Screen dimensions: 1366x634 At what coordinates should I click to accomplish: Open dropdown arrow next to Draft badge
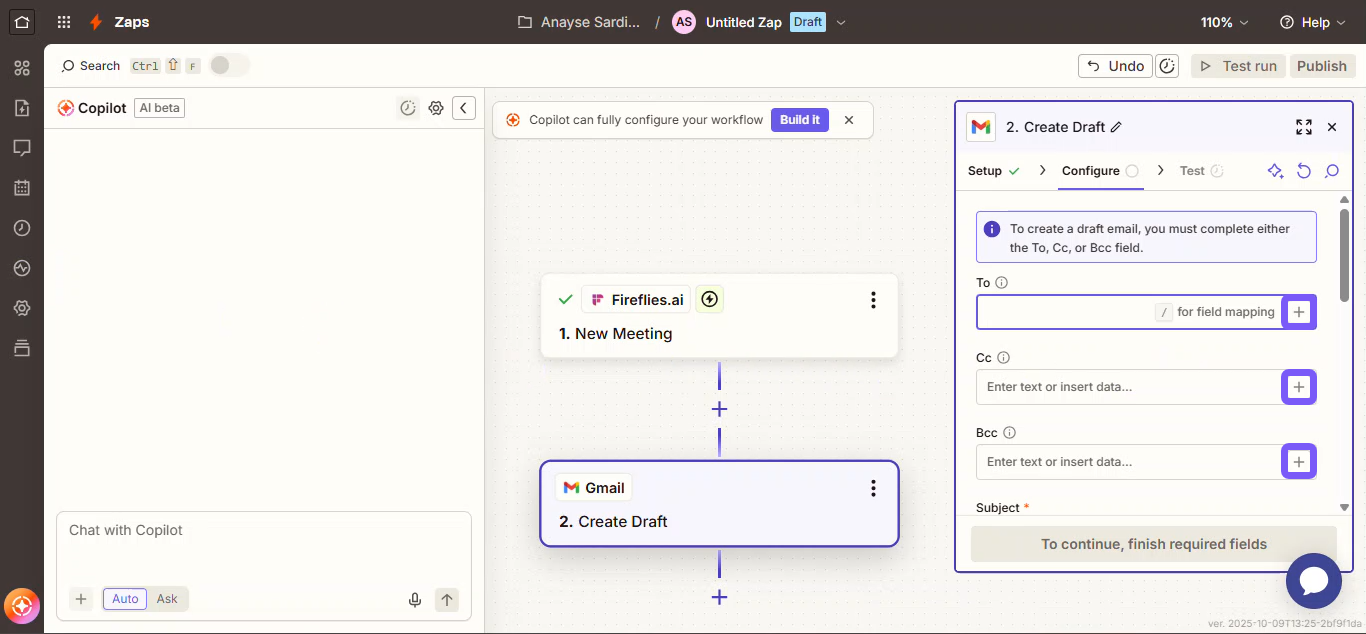[841, 22]
